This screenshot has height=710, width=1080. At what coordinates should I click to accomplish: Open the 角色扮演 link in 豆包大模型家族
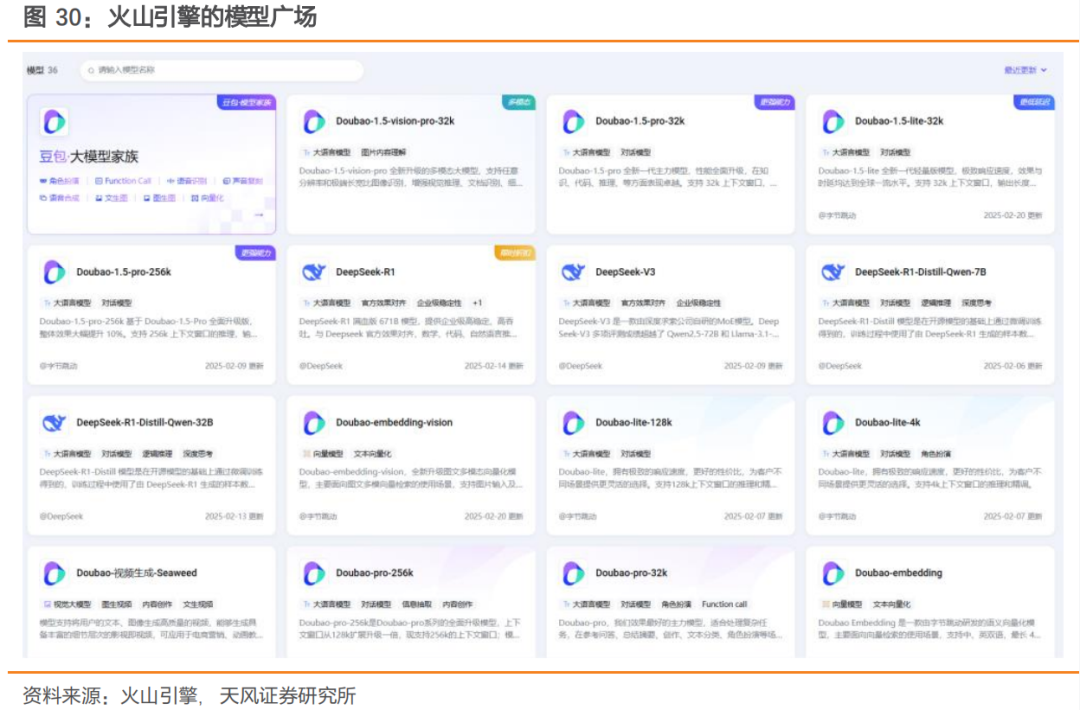coord(59,181)
